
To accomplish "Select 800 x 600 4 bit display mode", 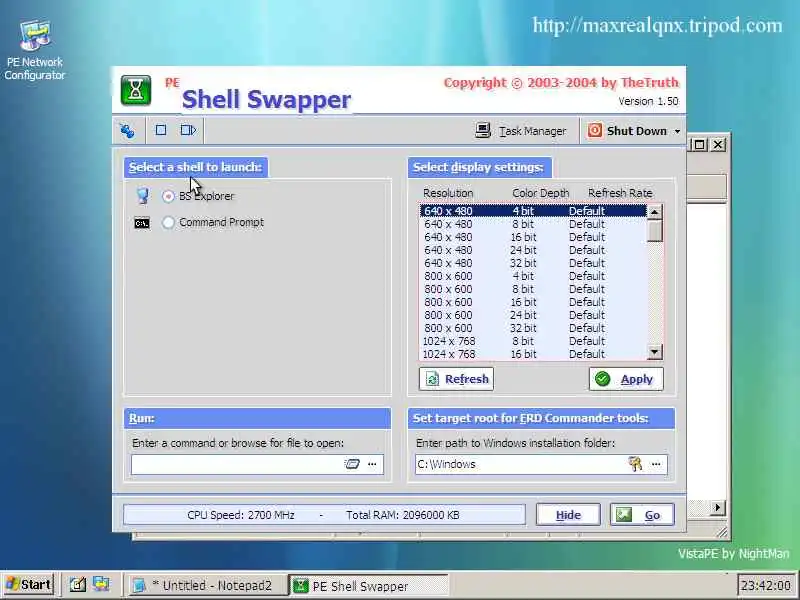I will [x=533, y=276].
